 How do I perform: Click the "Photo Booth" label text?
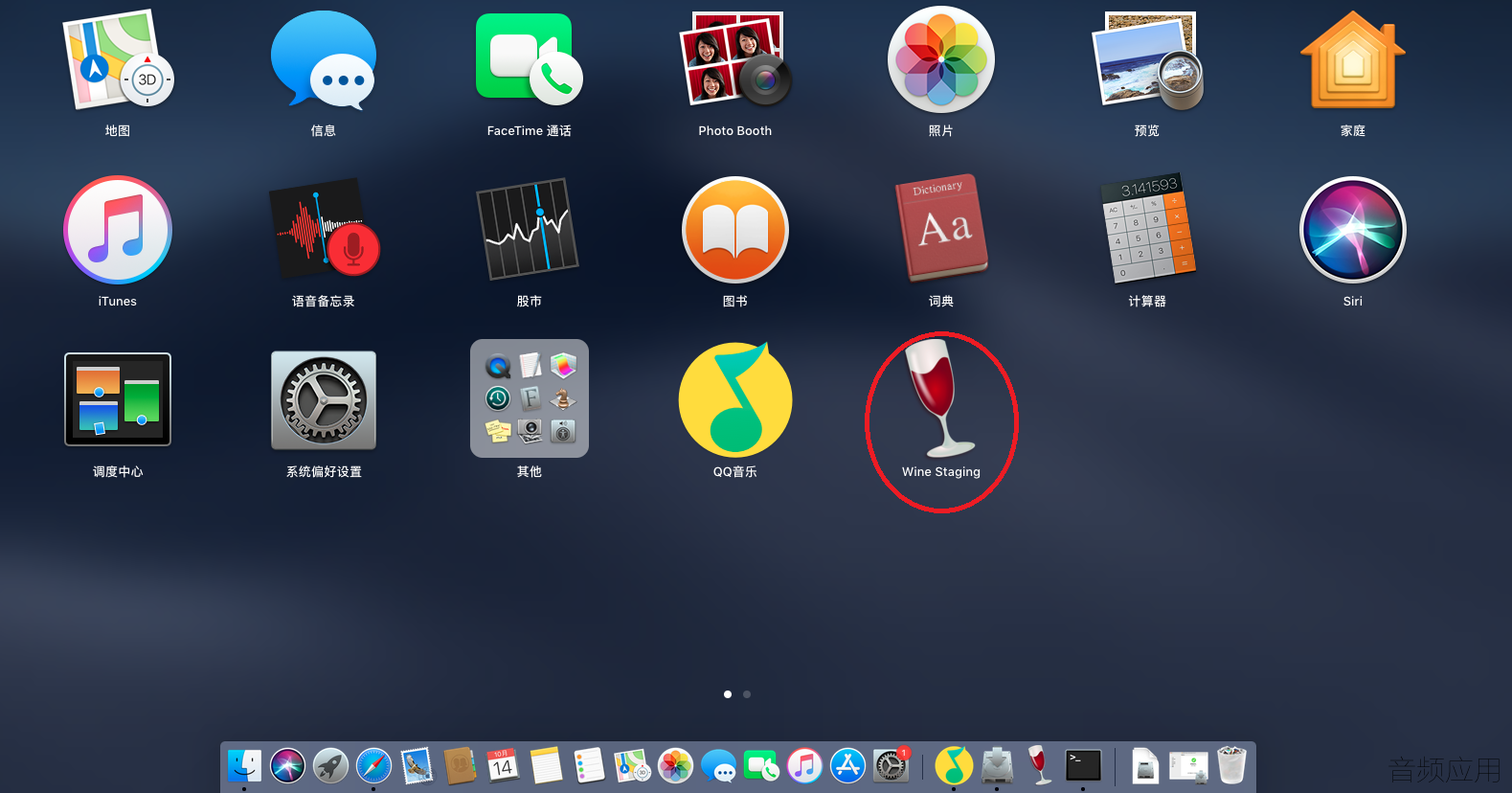click(x=735, y=131)
